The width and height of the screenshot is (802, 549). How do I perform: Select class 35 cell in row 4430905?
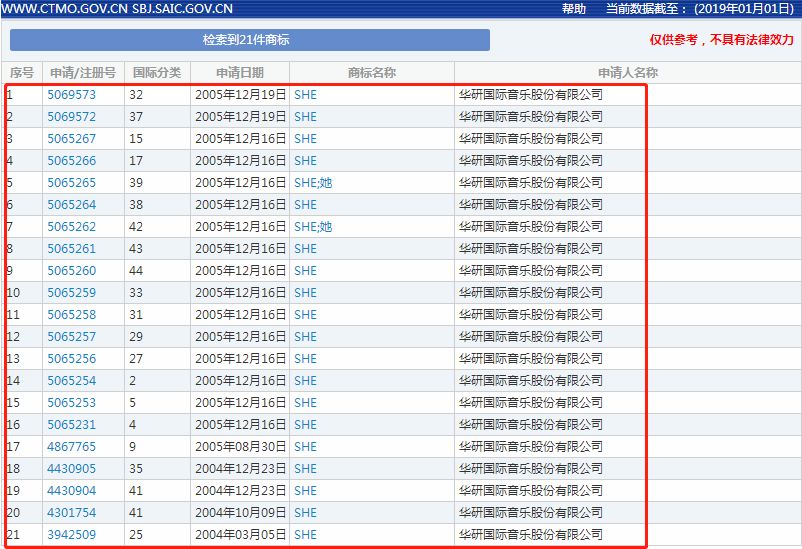click(136, 469)
